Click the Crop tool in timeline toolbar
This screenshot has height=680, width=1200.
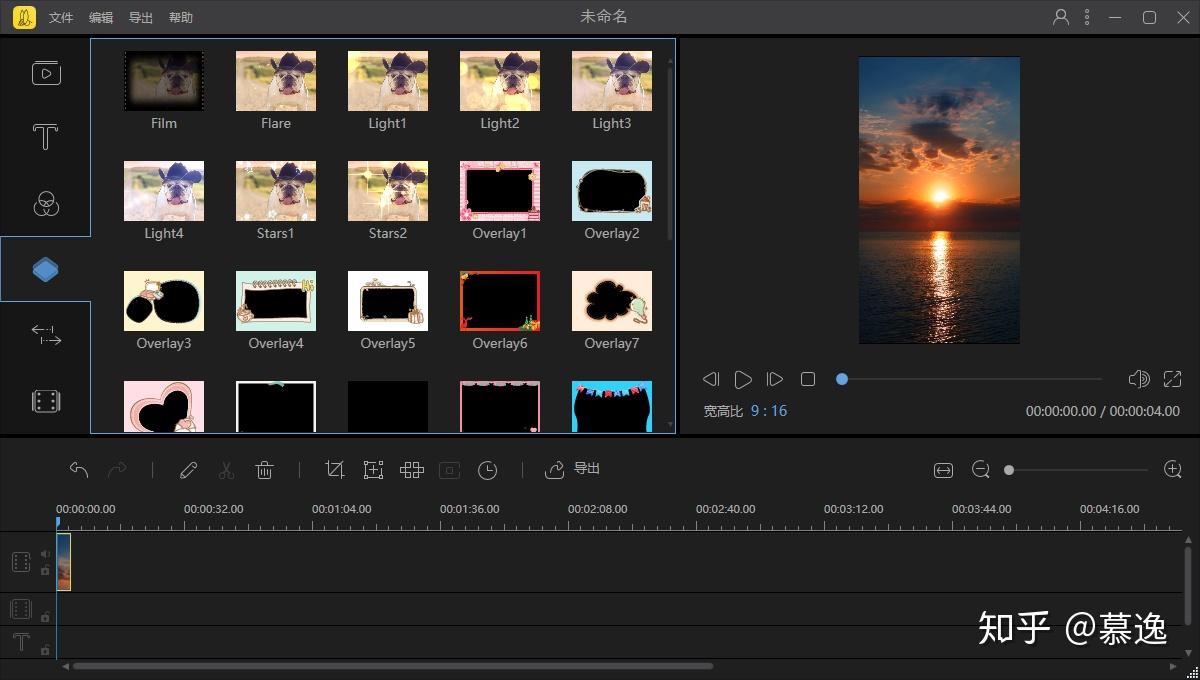click(335, 470)
